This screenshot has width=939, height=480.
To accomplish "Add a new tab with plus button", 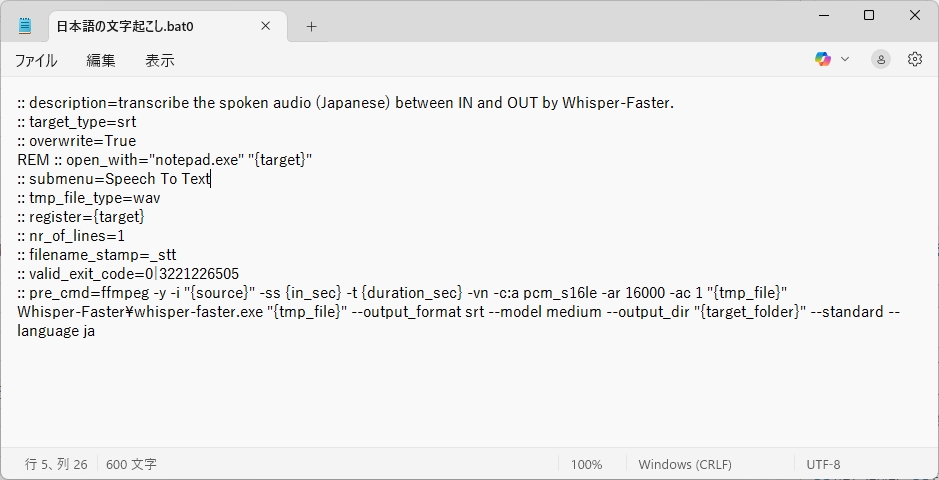I will point(311,26).
